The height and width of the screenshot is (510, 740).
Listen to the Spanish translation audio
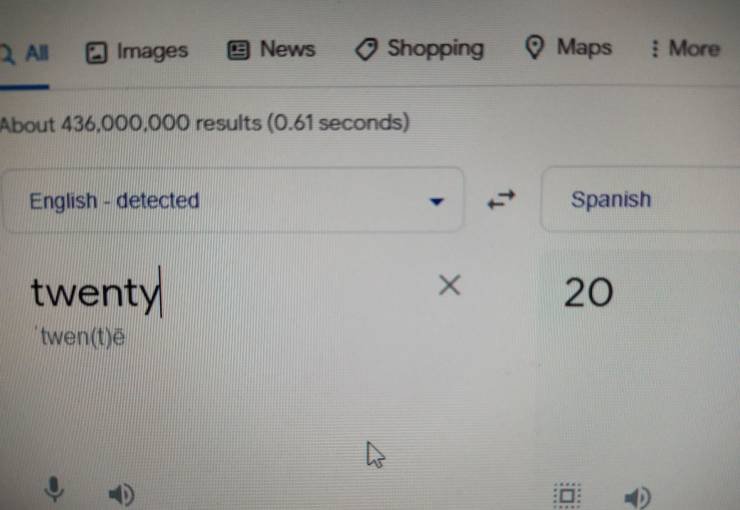click(x=636, y=496)
